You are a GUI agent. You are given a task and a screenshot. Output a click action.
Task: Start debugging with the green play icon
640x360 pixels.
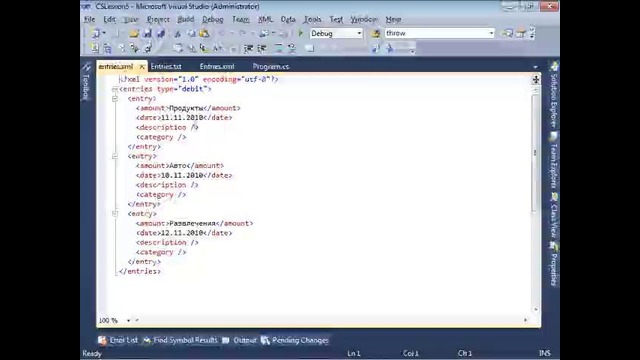301,33
